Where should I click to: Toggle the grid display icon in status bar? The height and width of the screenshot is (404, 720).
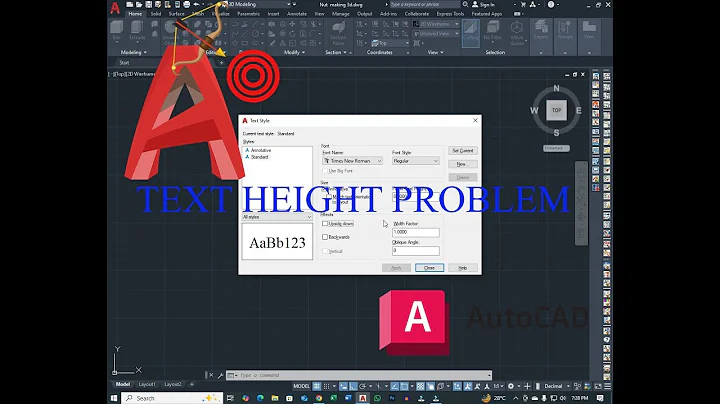(x=317, y=386)
